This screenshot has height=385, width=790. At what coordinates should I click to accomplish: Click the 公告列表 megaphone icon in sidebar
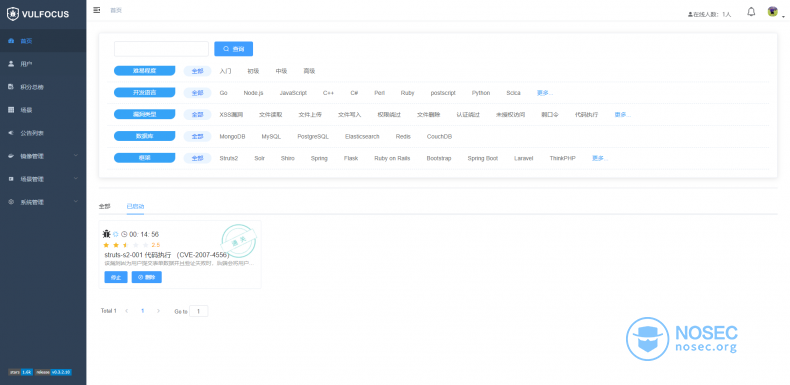(11, 133)
